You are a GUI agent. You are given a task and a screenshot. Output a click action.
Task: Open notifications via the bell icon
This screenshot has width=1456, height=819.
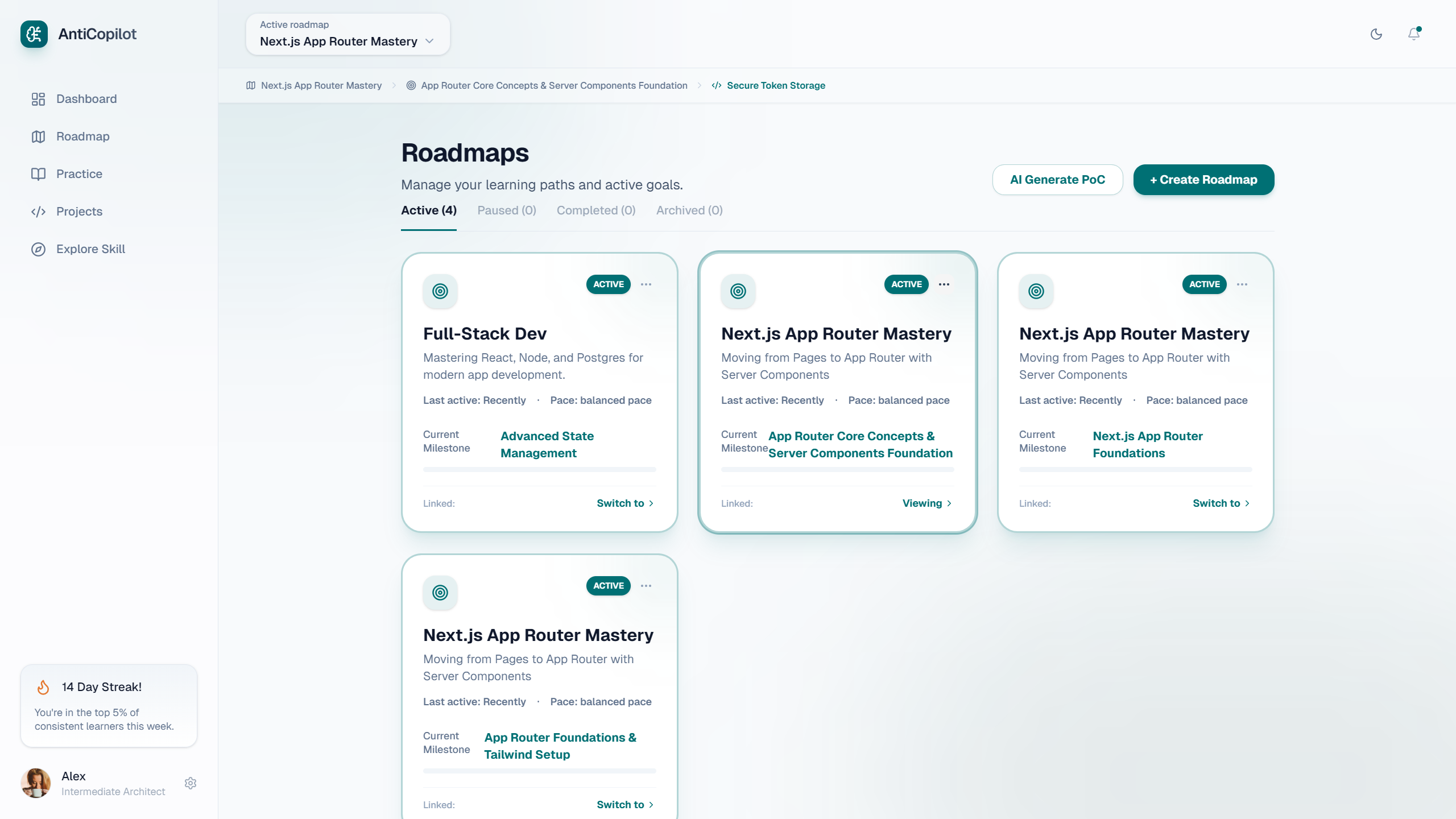click(1414, 34)
